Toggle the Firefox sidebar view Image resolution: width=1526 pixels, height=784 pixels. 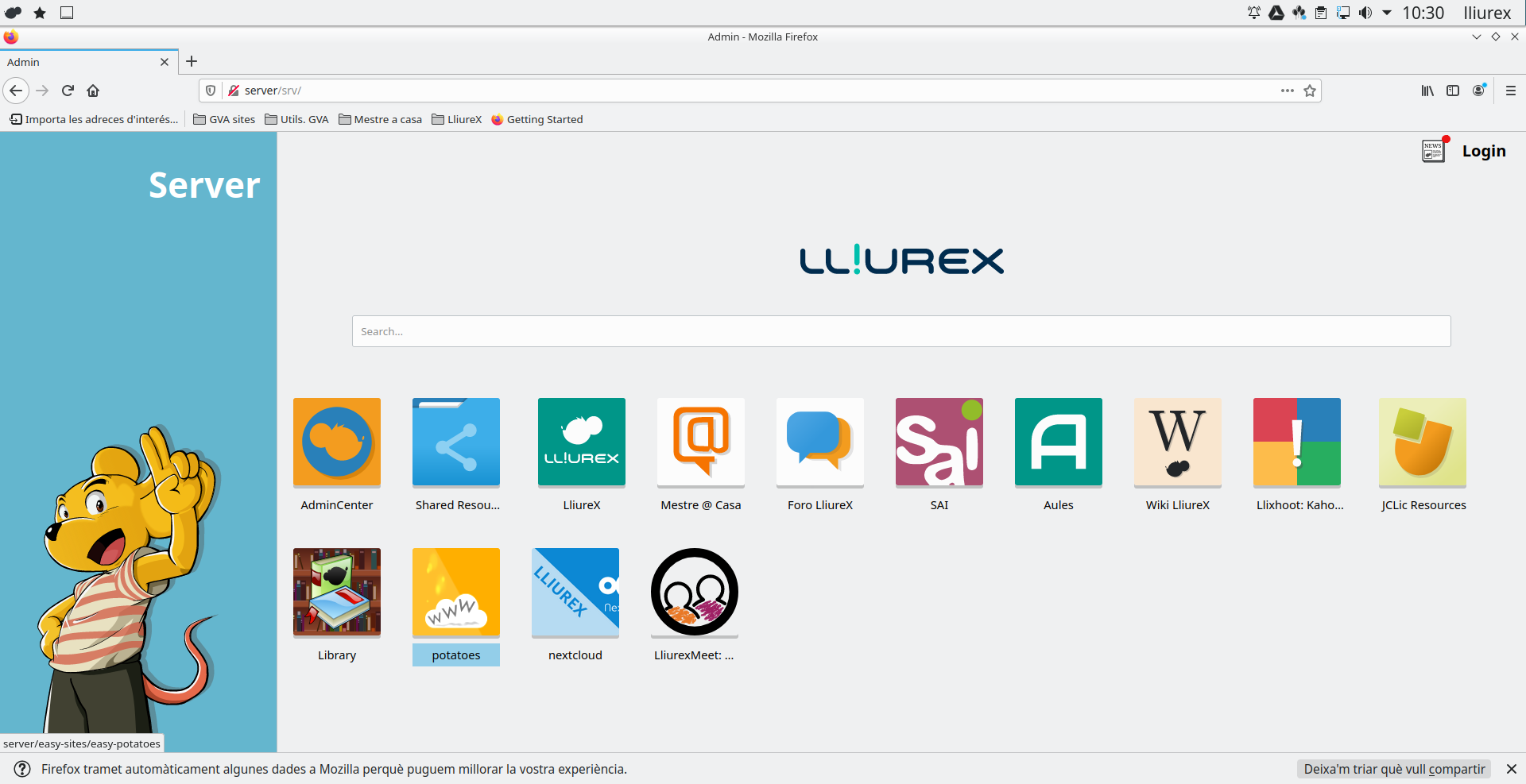click(x=1453, y=91)
